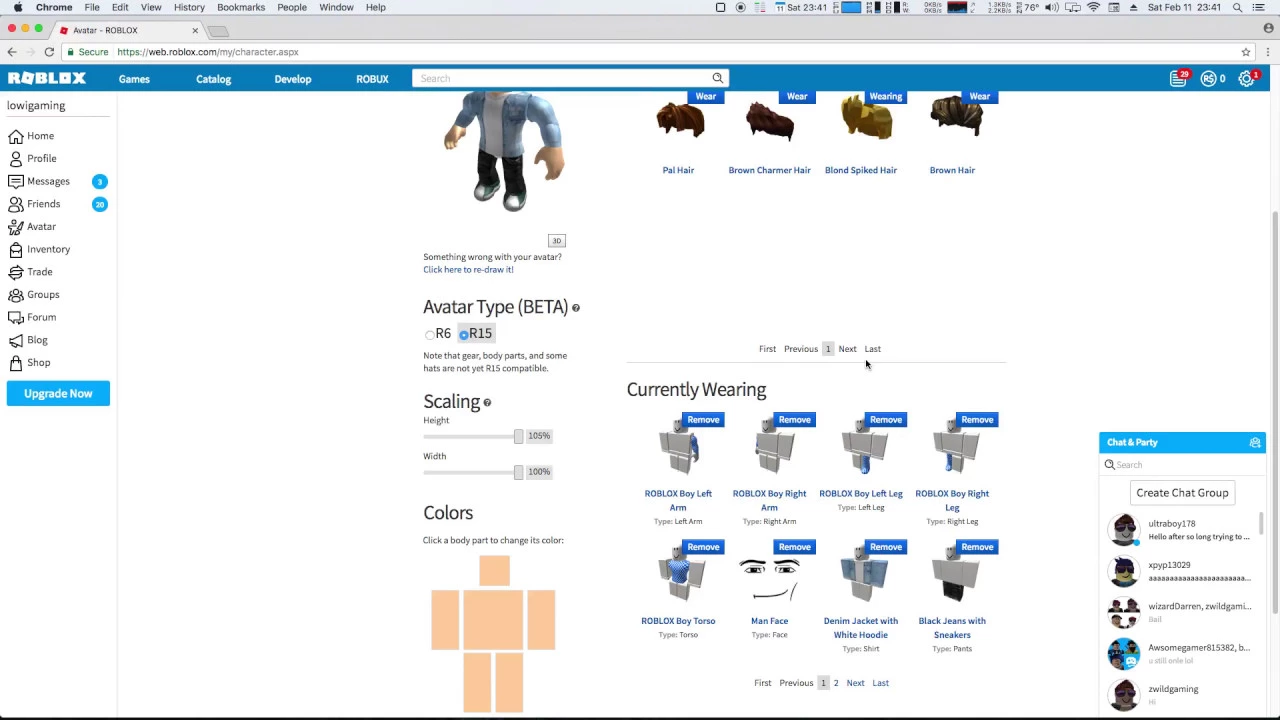1280x720 pixels.
Task: Click 'Click here to re-draw it!' link
Action: [x=468, y=270]
